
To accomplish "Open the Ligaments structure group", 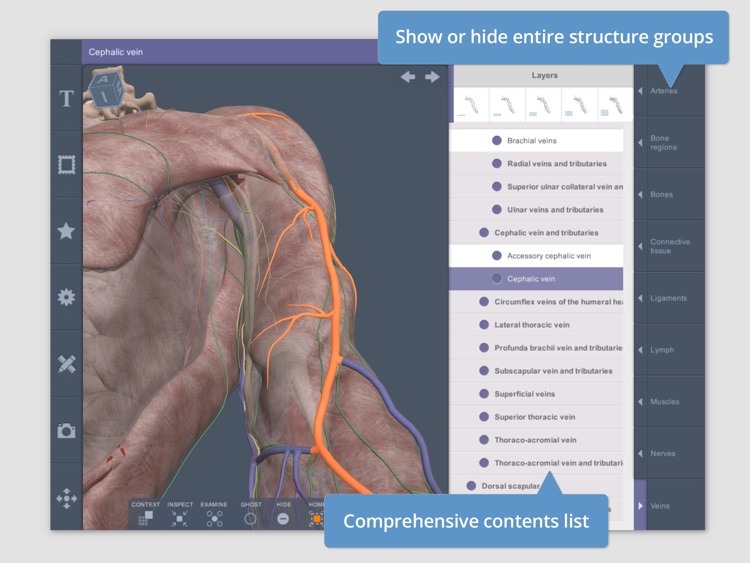I will pos(668,298).
